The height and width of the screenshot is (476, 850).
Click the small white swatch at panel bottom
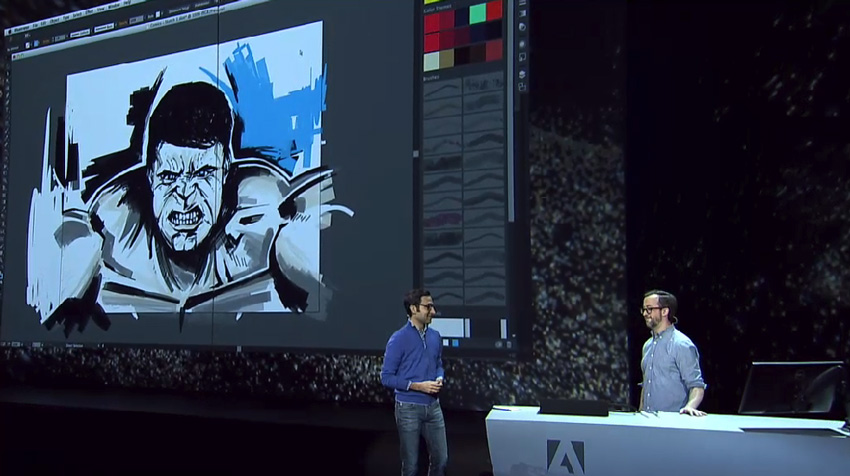(x=446, y=343)
